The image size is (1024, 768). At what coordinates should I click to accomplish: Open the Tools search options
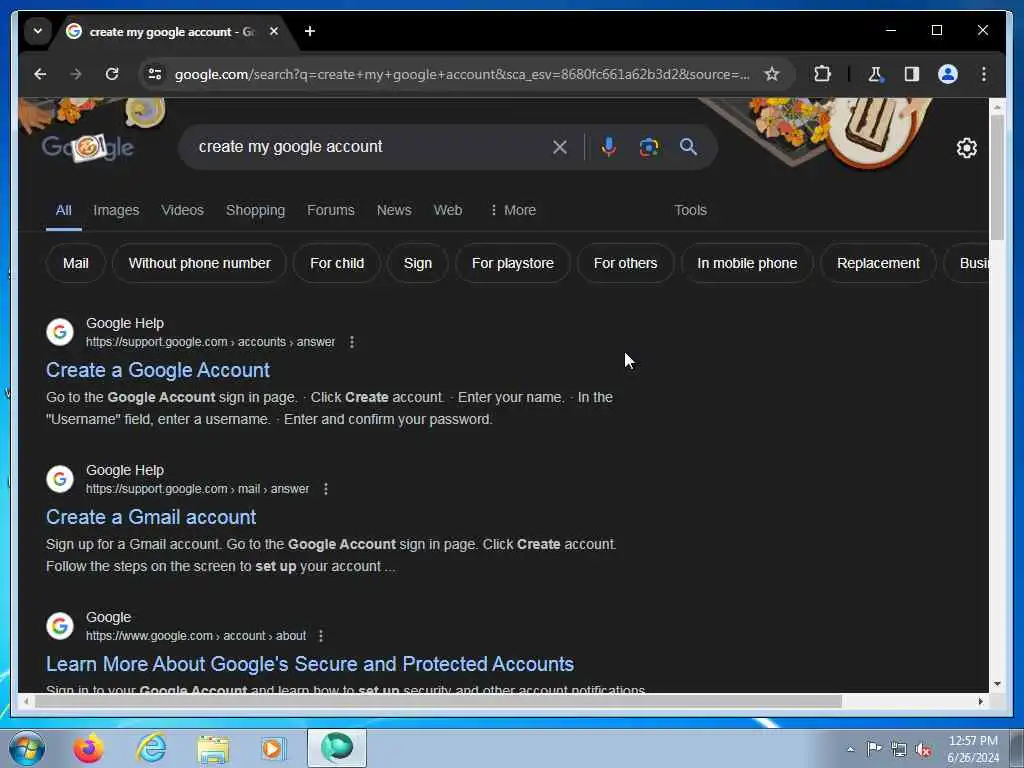click(690, 210)
